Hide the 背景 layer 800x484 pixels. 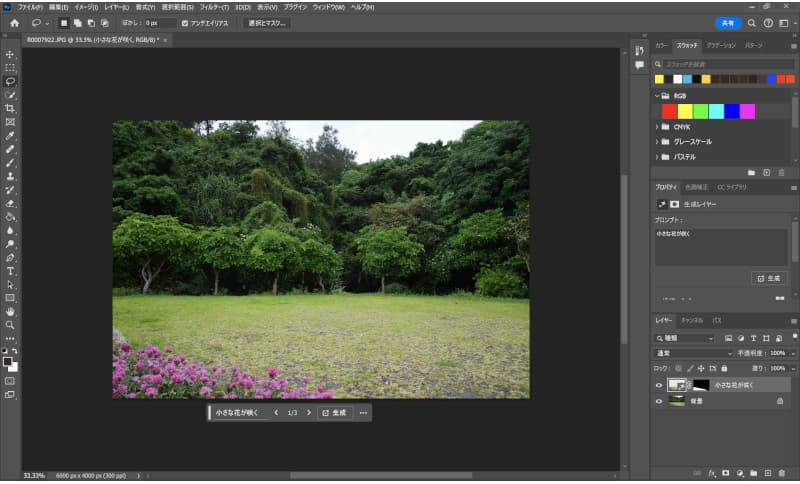tap(658, 401)
